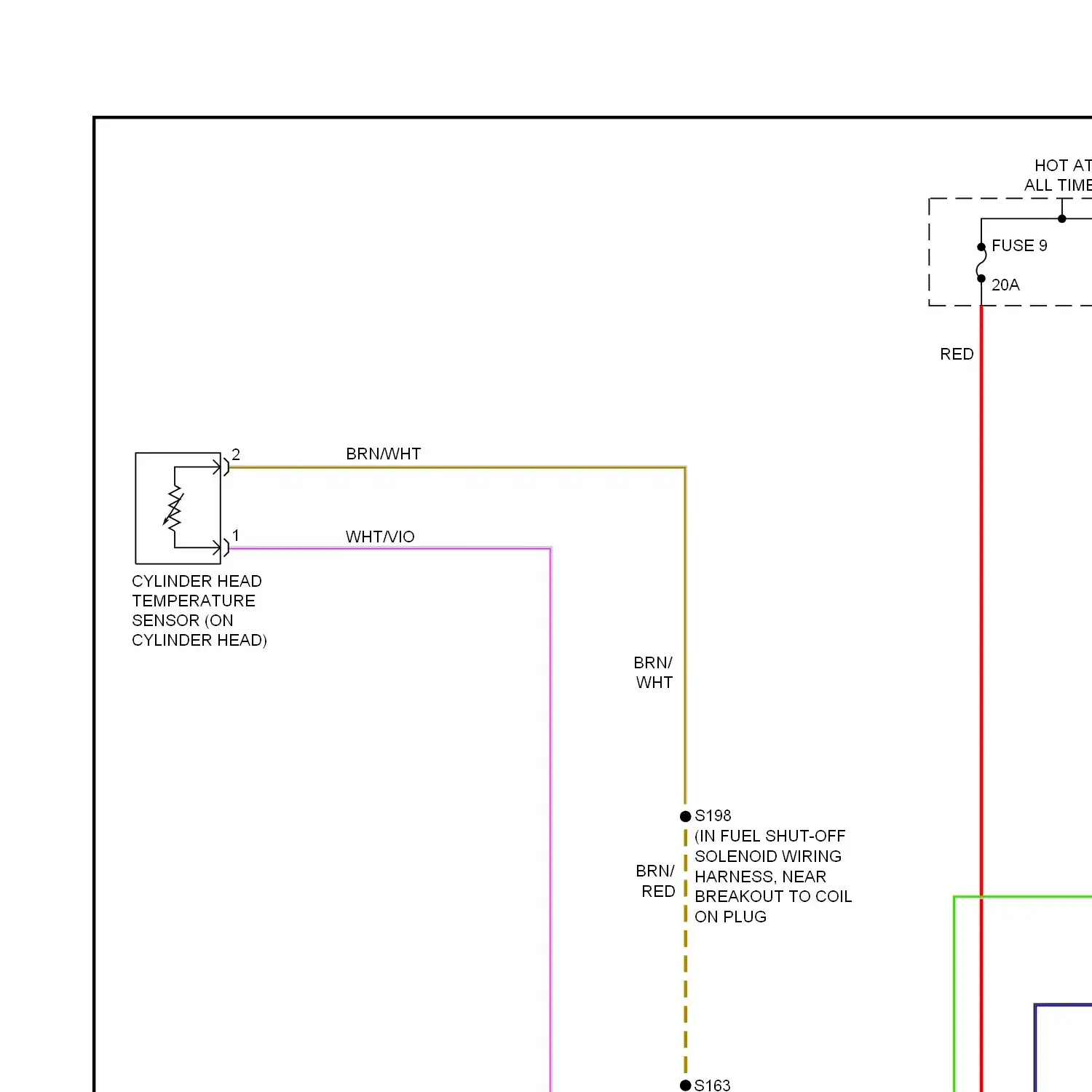
Task: Select the 'S198' splice label
Action: pos(713,816)
